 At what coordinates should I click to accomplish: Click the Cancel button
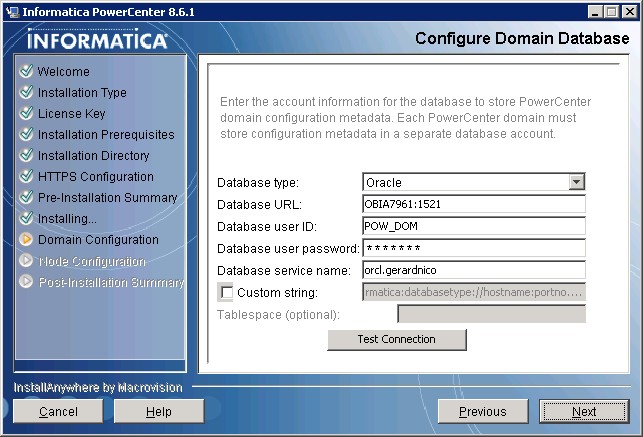point(58,411)
